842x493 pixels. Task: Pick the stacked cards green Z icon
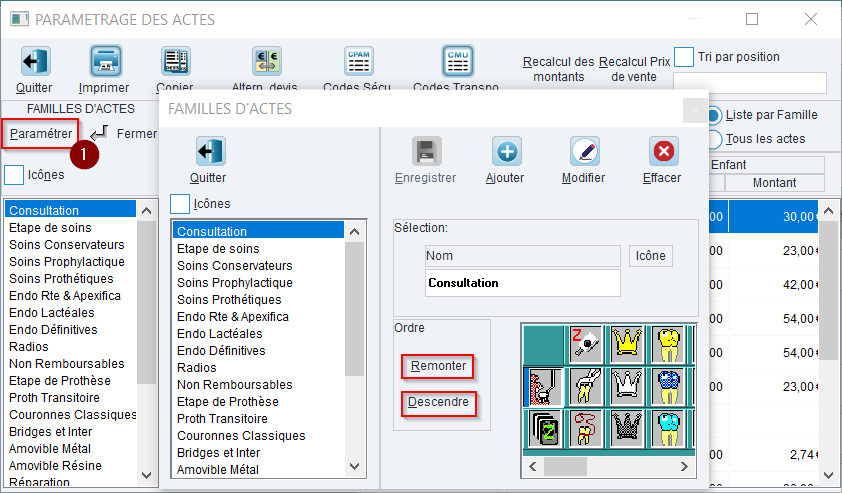545,429
